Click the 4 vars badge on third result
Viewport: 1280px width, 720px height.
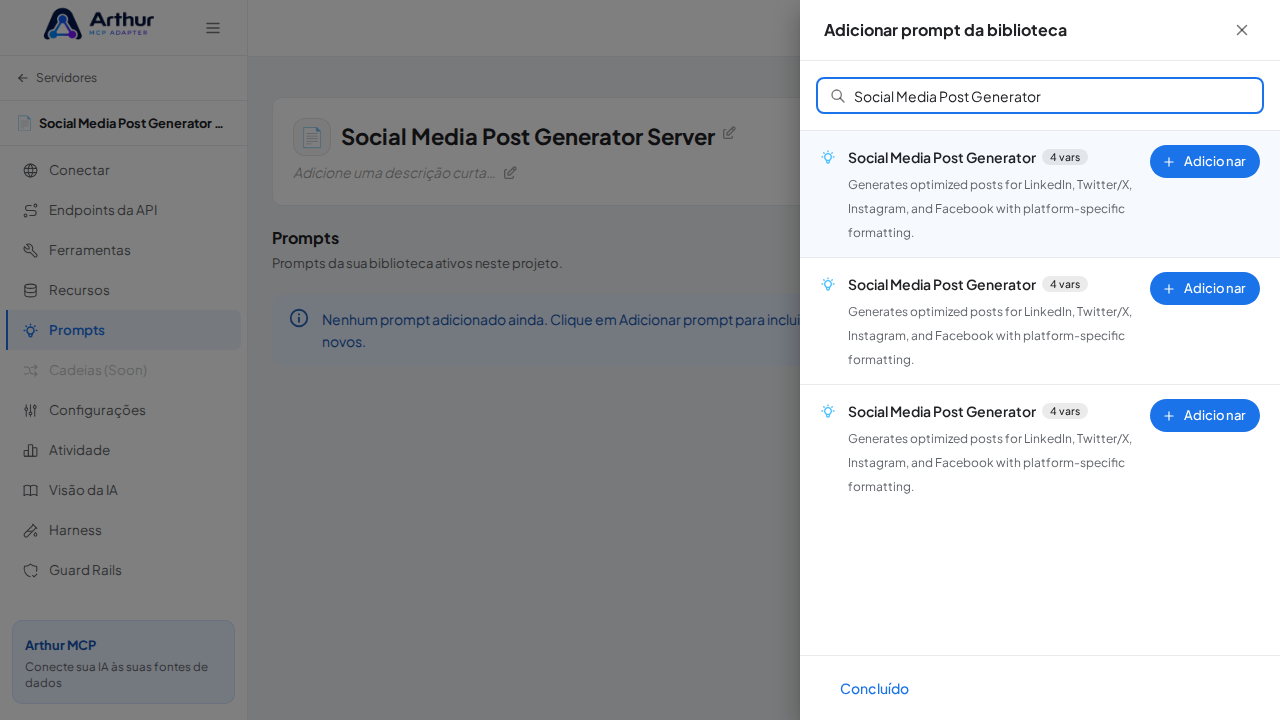1065,411
